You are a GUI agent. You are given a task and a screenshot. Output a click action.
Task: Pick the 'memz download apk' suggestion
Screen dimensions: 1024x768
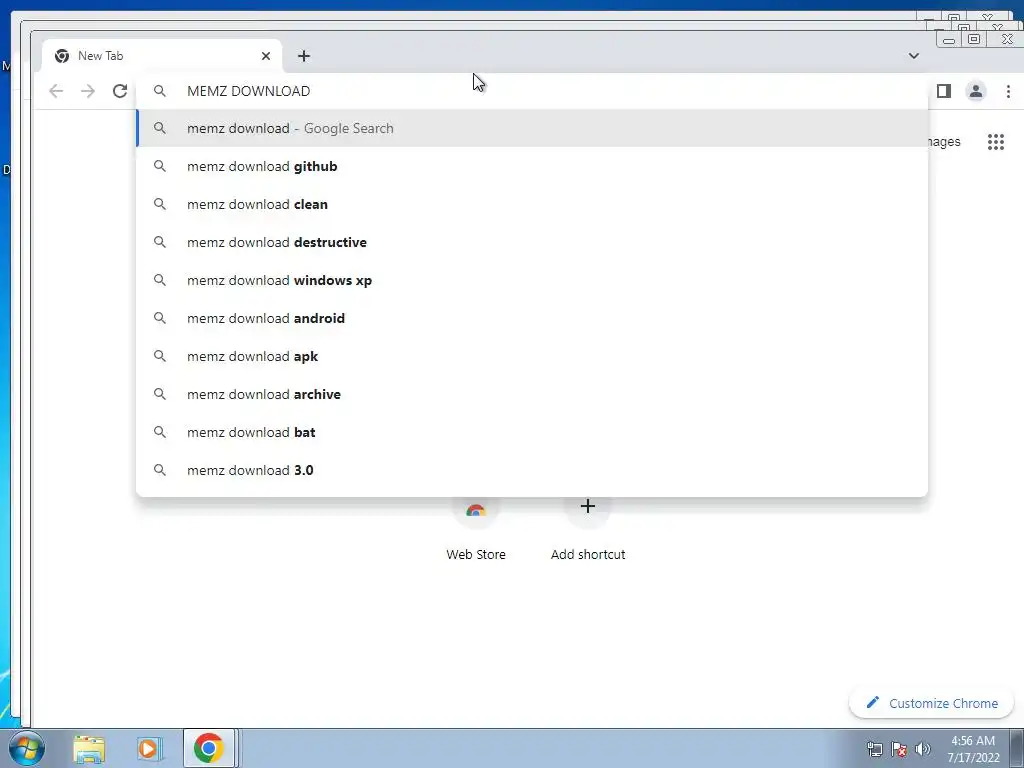point(532,356)
